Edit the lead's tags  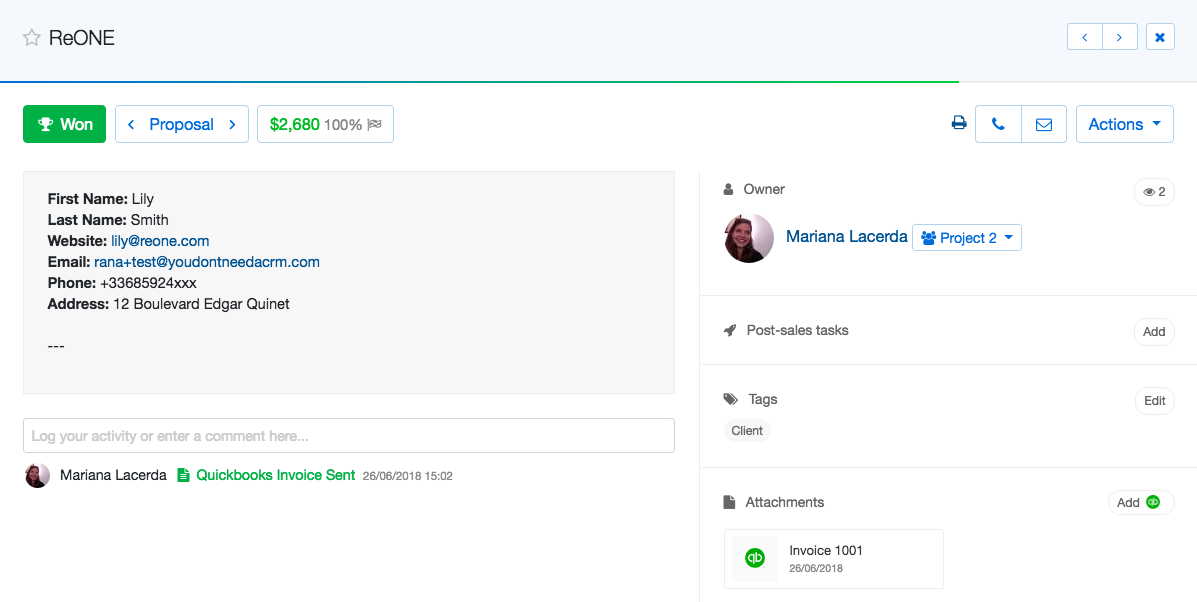tap(1154, 401)
